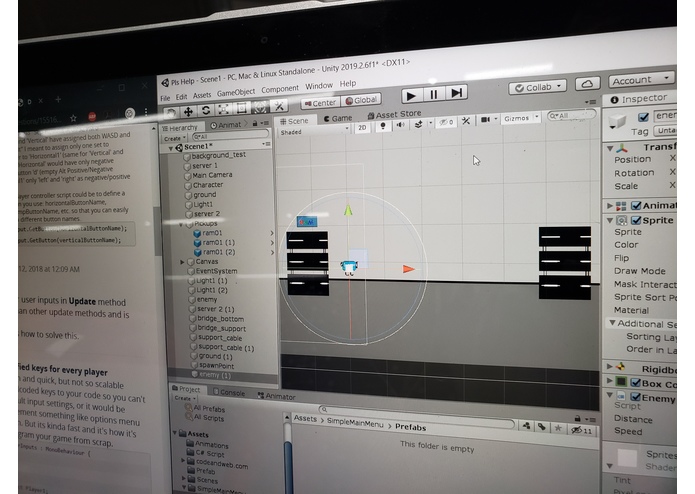This screenshot has width=695, height=494.
Task: Open the scene tools settings icon
Action: (466, 121)
